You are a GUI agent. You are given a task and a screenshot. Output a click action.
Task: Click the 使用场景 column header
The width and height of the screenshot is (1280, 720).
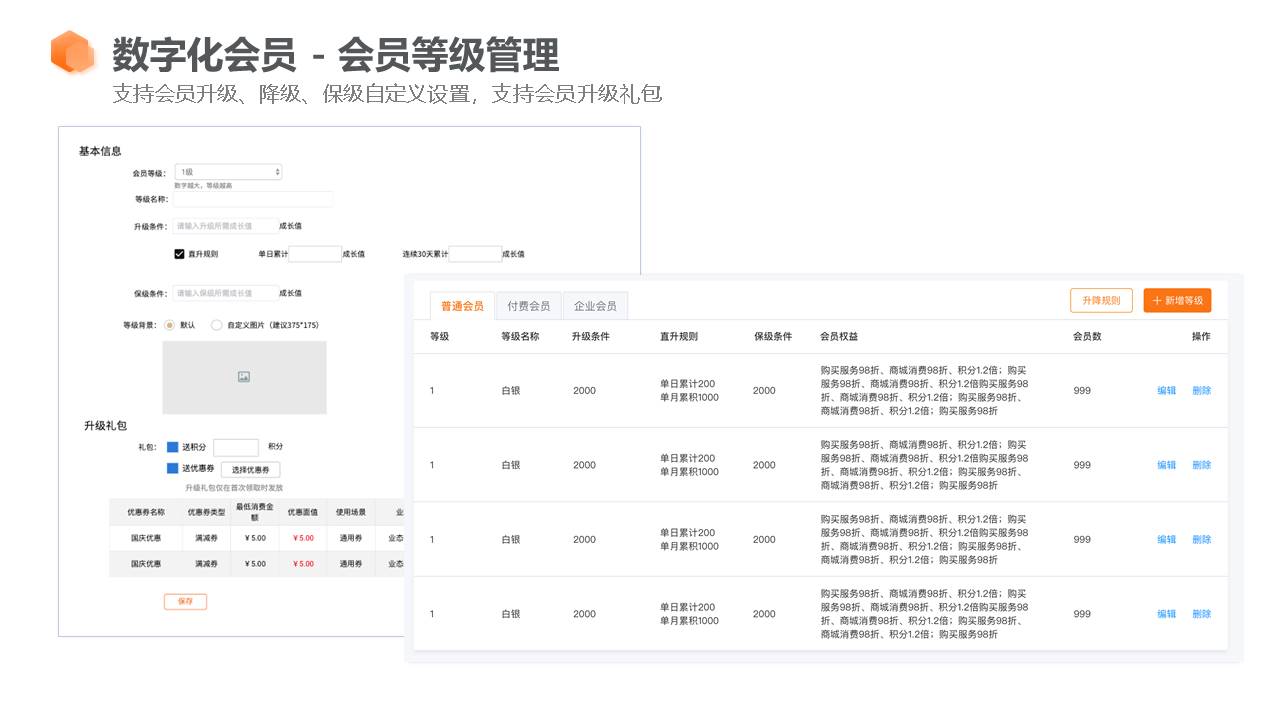(x=350, y=512)
